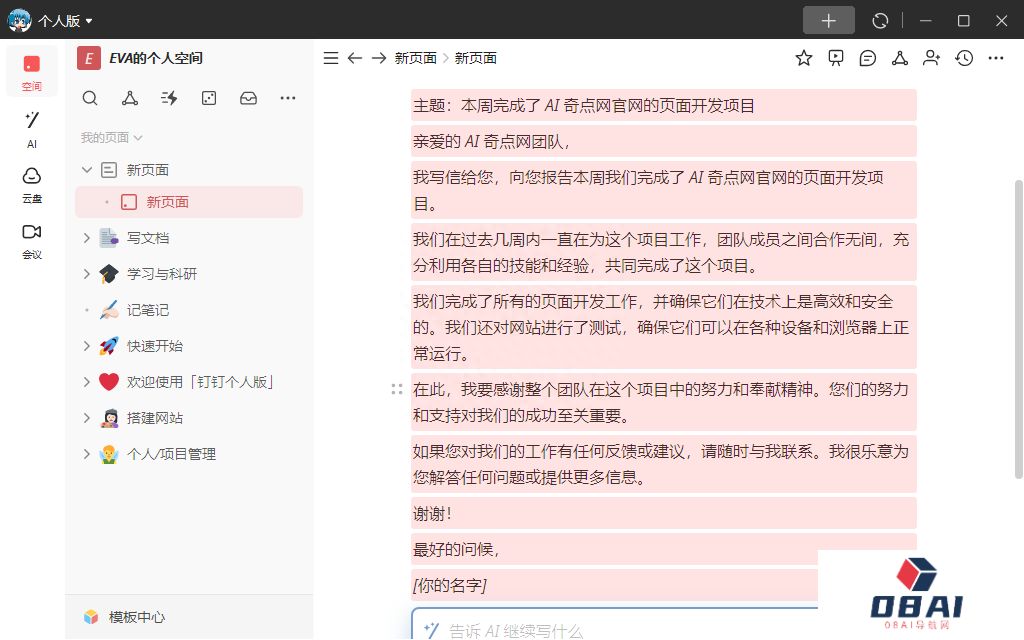Open the version history clock icon
1024x640 pixels.
[964, 58]
